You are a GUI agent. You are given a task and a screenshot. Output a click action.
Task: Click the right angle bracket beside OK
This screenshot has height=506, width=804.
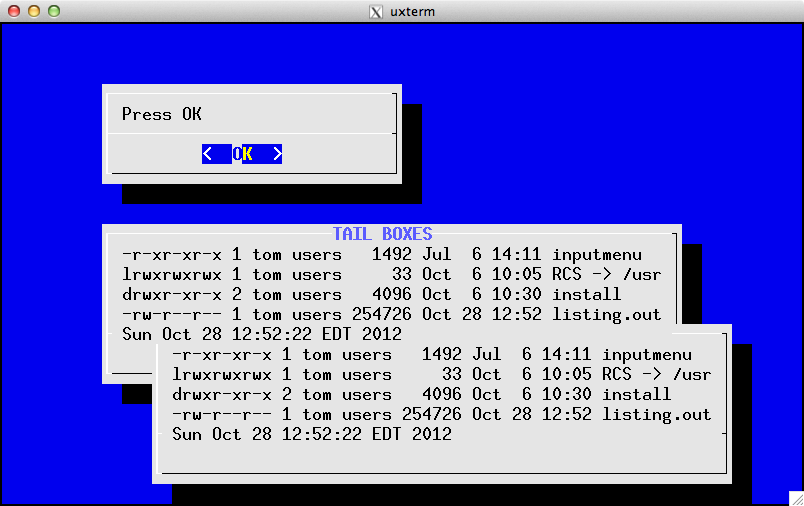point(277,154)
